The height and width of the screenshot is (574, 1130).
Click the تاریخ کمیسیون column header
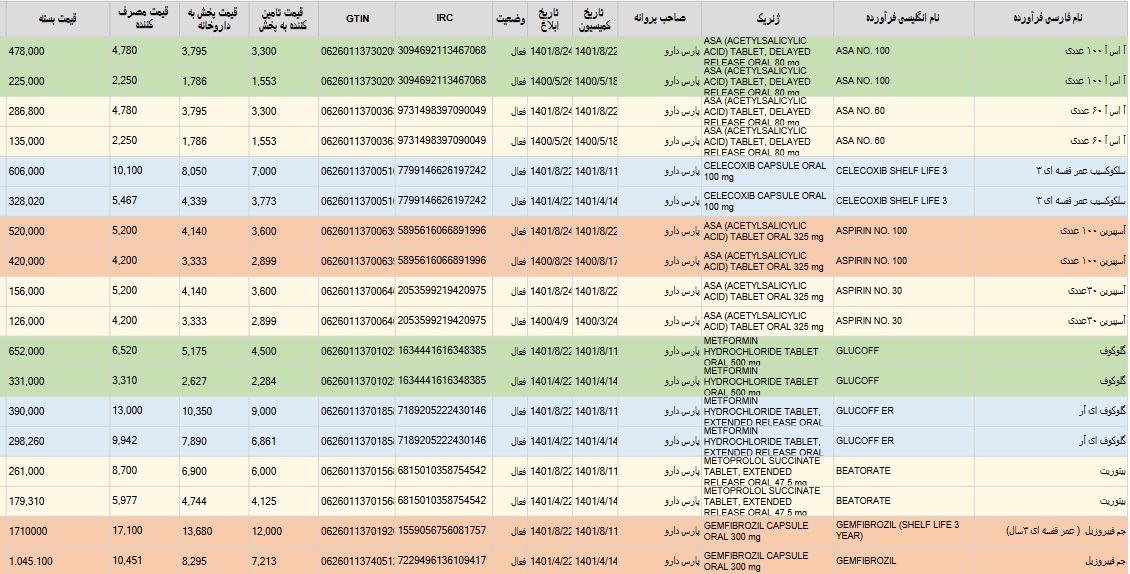click(x=595, y=19)
